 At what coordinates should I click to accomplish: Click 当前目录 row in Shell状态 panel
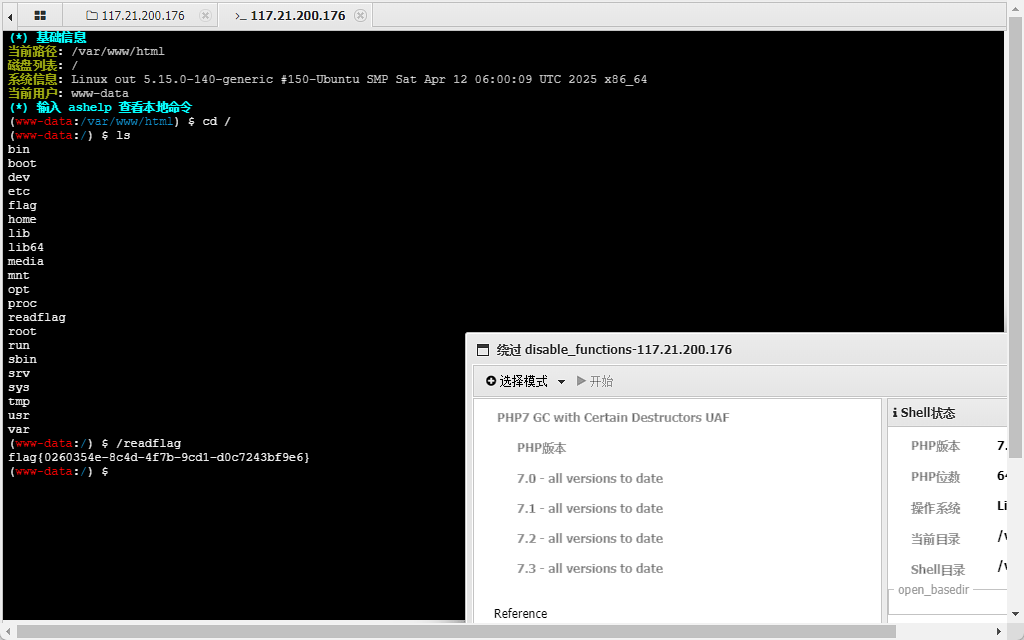[x=957, y=539]
